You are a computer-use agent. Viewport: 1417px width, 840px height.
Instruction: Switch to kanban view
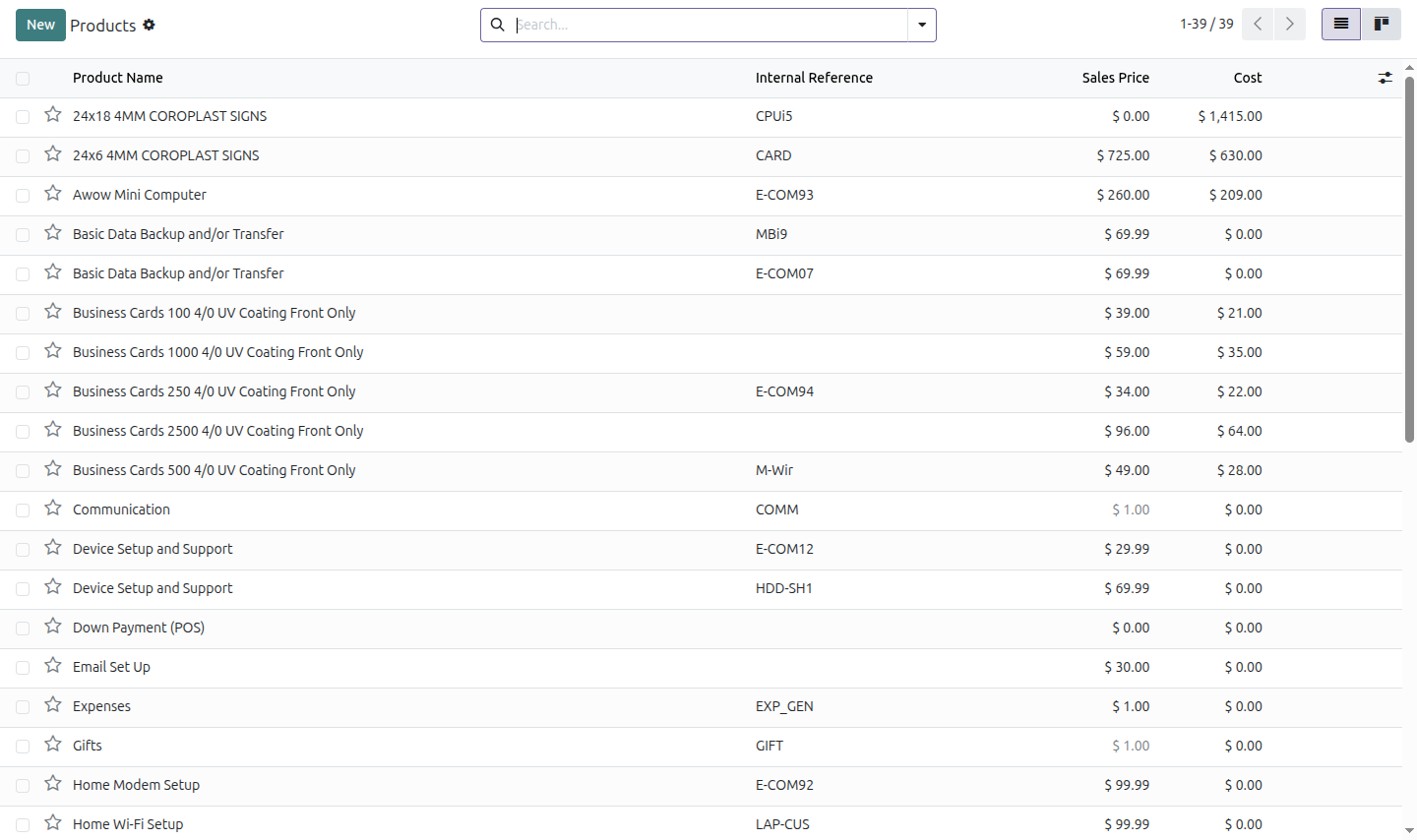[1382, 25]
